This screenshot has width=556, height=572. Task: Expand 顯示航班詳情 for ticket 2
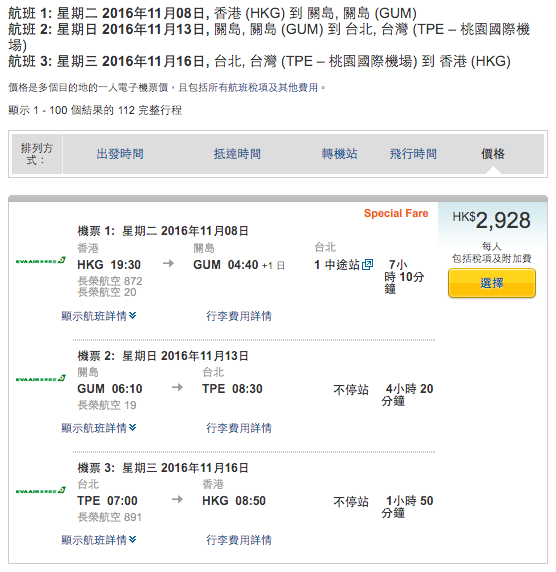[99, 428]
